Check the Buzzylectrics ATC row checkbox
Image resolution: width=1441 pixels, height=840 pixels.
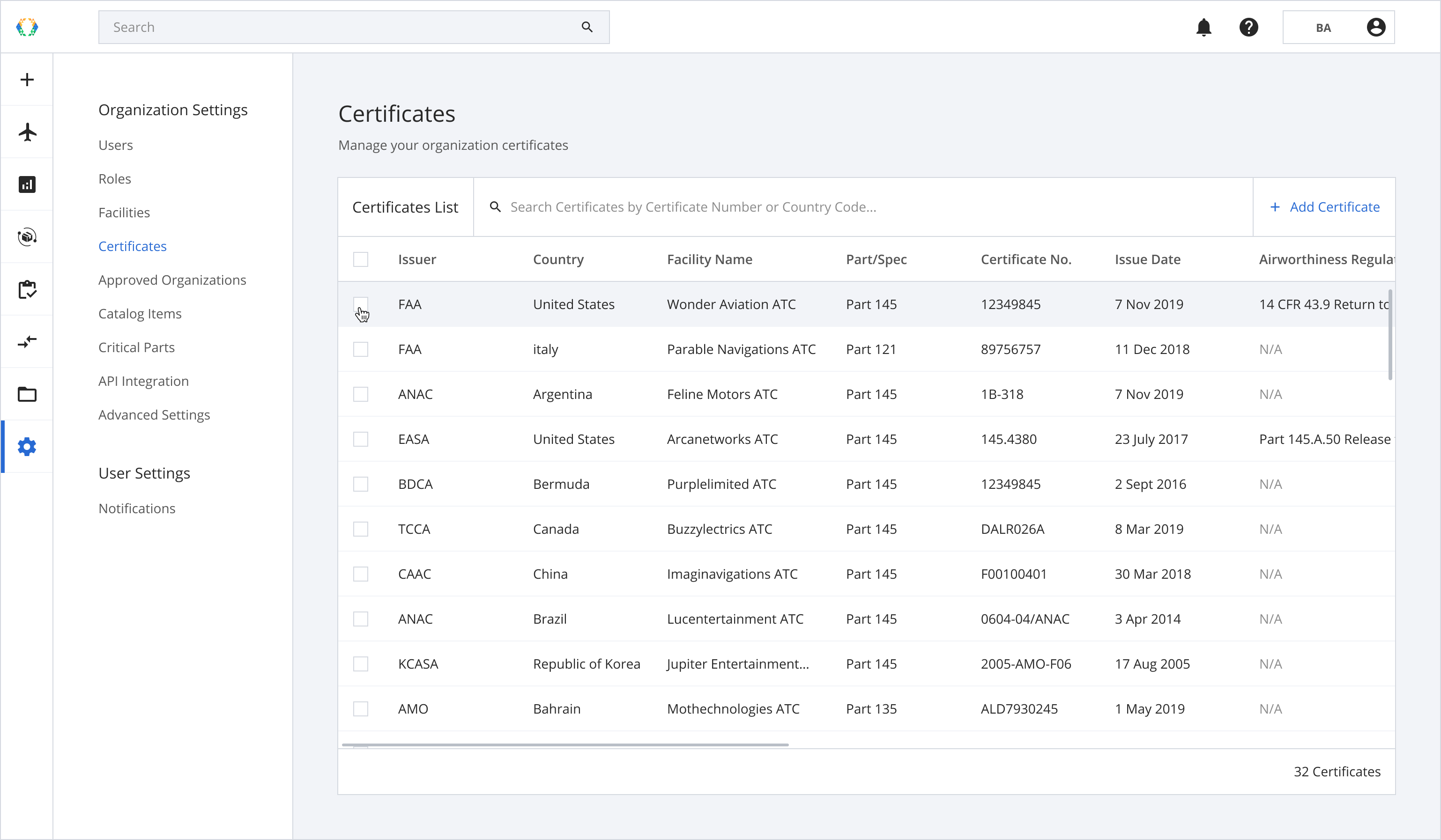point(361,529)
